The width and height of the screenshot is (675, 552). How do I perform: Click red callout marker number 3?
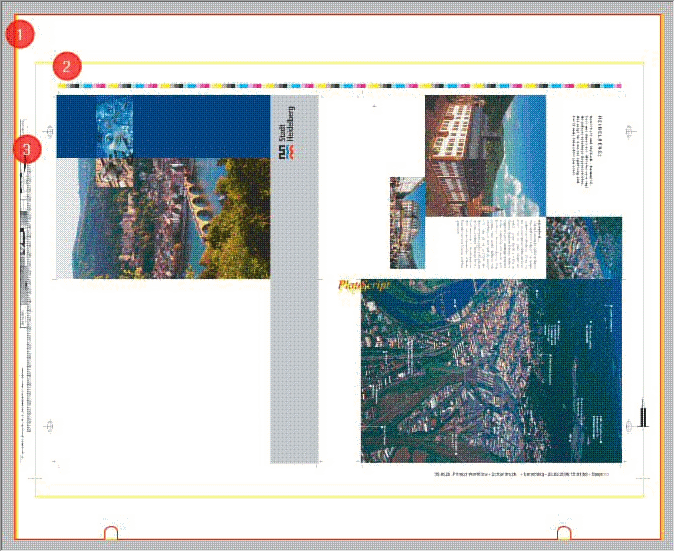tap(28, 150)
